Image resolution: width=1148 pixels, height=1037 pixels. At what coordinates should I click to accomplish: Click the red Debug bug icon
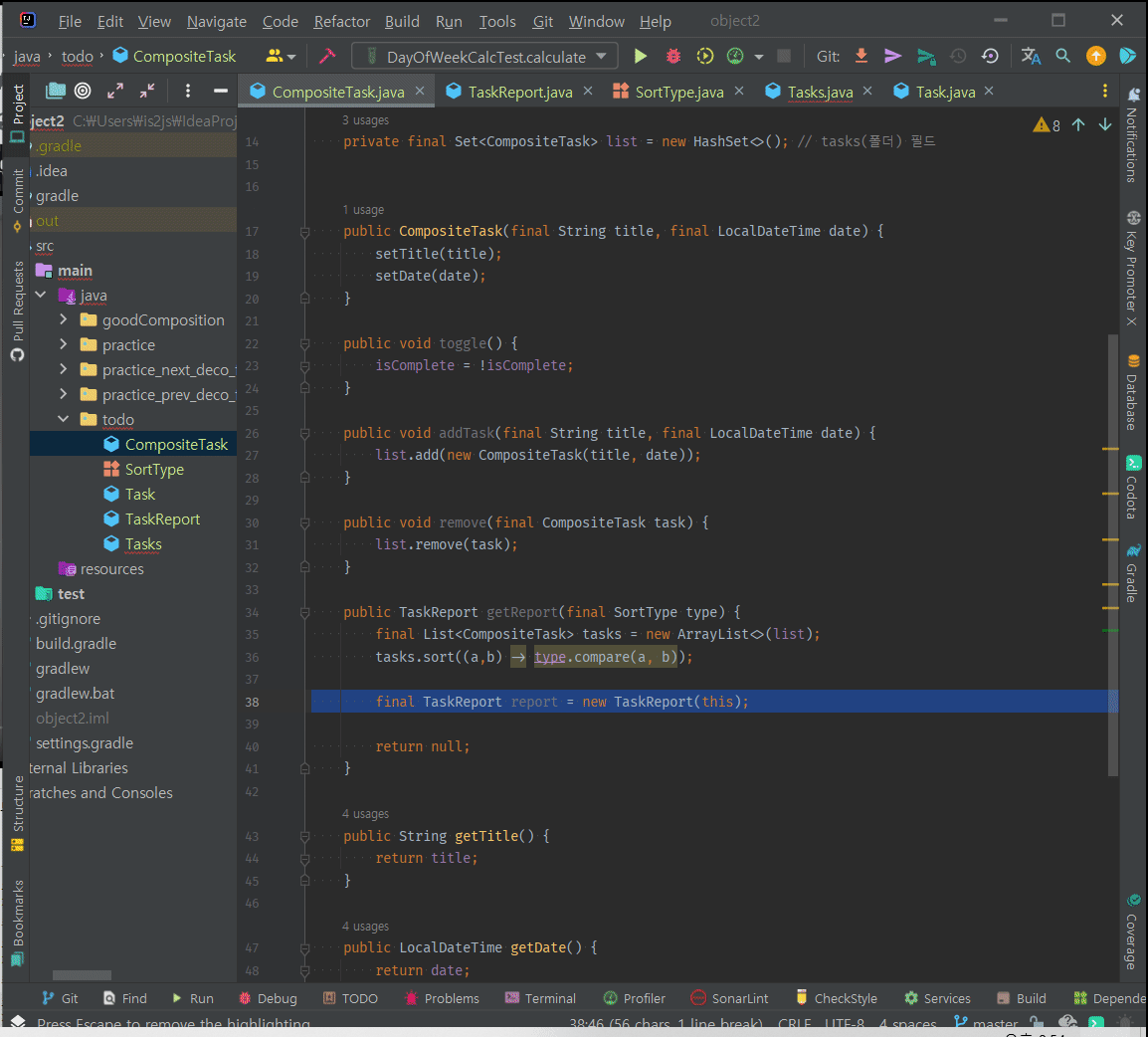(x=673, y=57)
